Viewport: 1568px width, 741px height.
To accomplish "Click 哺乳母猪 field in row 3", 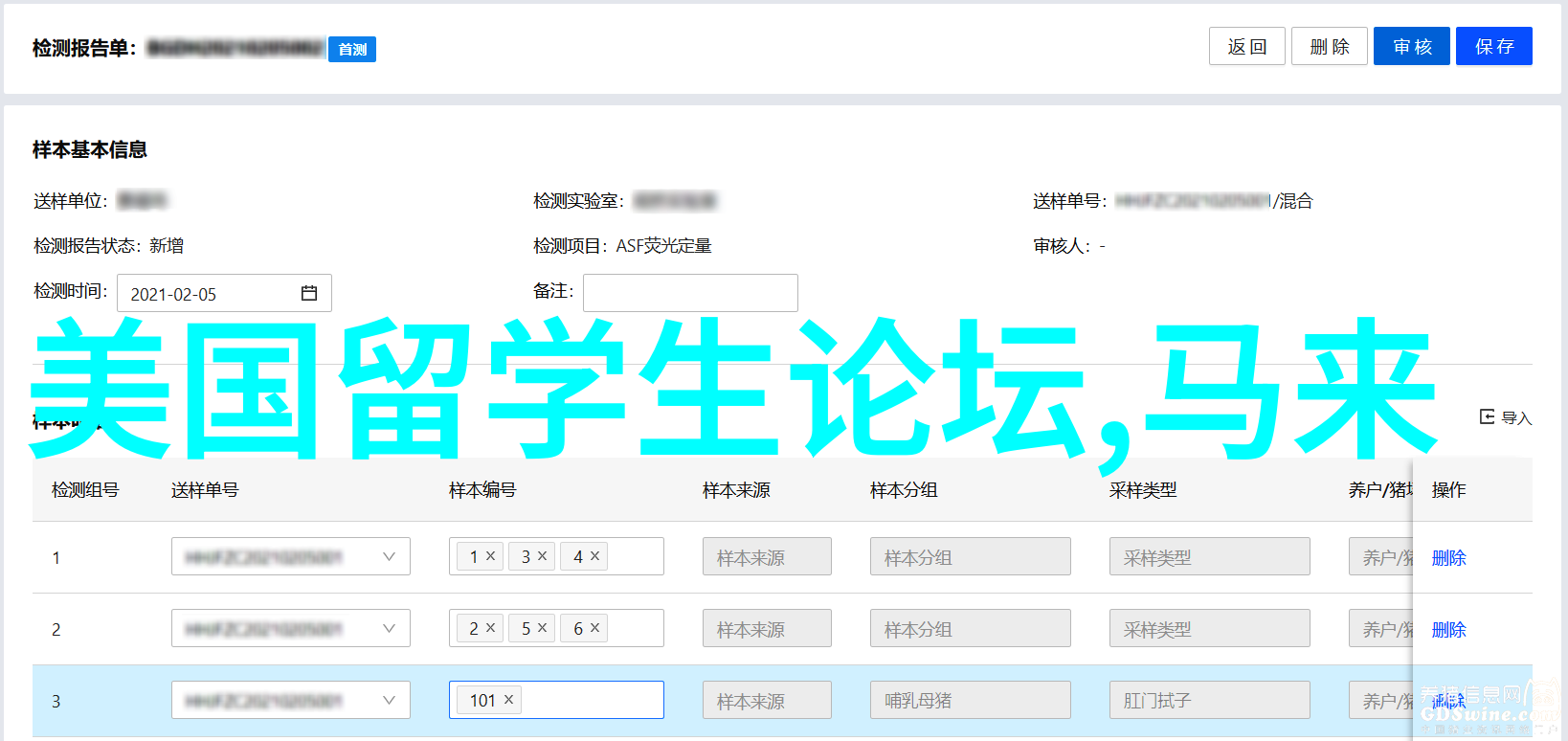I will tap(971, 700).
